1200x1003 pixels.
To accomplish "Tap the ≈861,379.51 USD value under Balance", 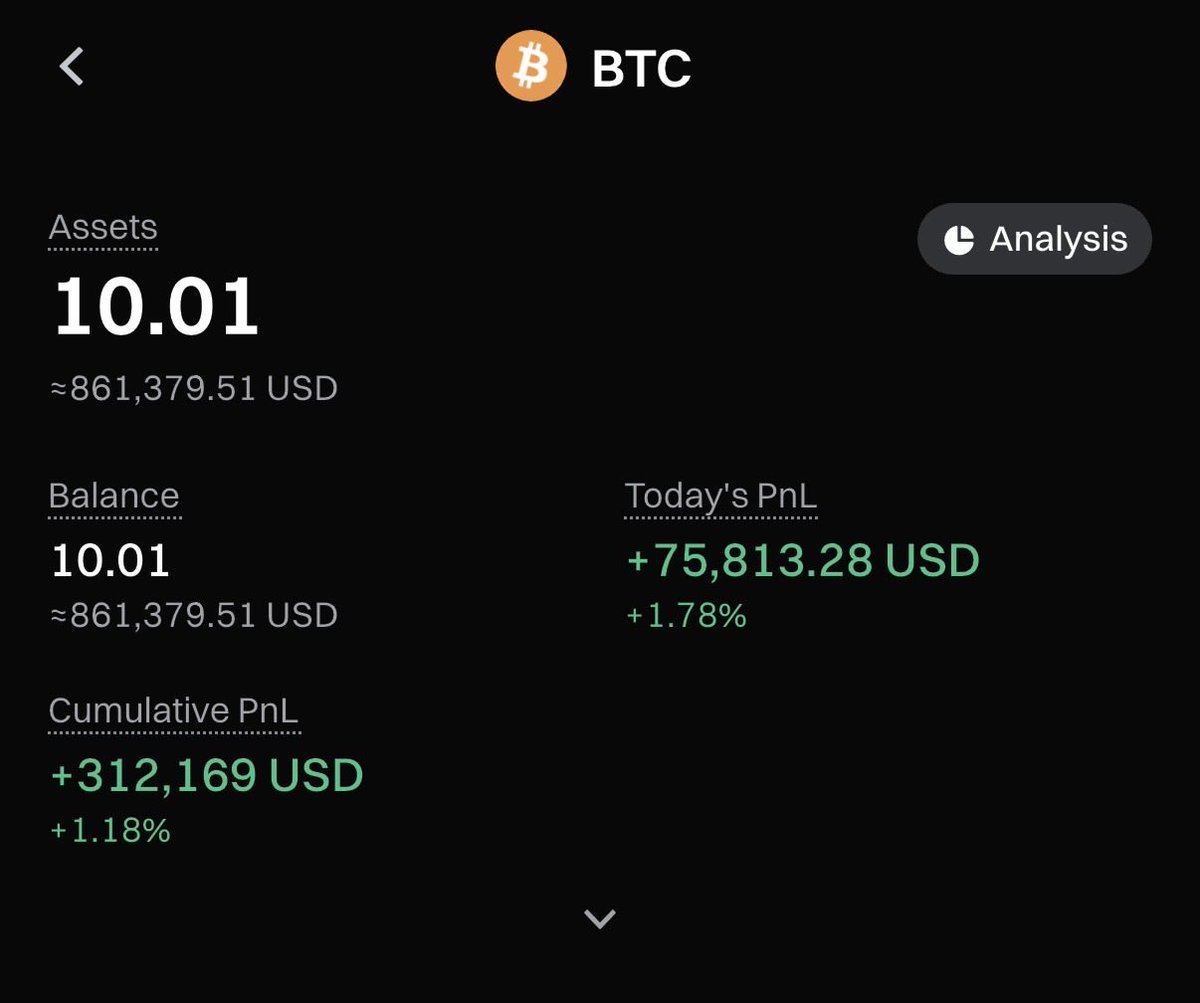I will pyautogui.click(x=193, y=615).
